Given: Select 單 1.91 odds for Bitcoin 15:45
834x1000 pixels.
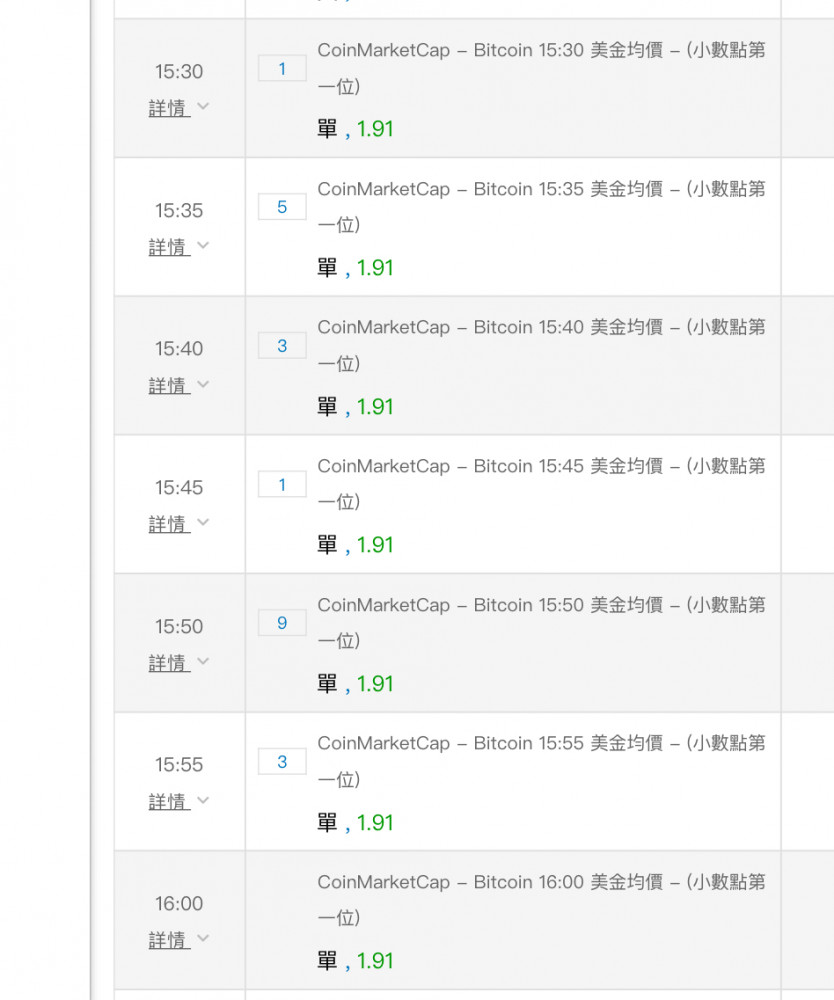Looking at the screenshot, I should [356, 545].
